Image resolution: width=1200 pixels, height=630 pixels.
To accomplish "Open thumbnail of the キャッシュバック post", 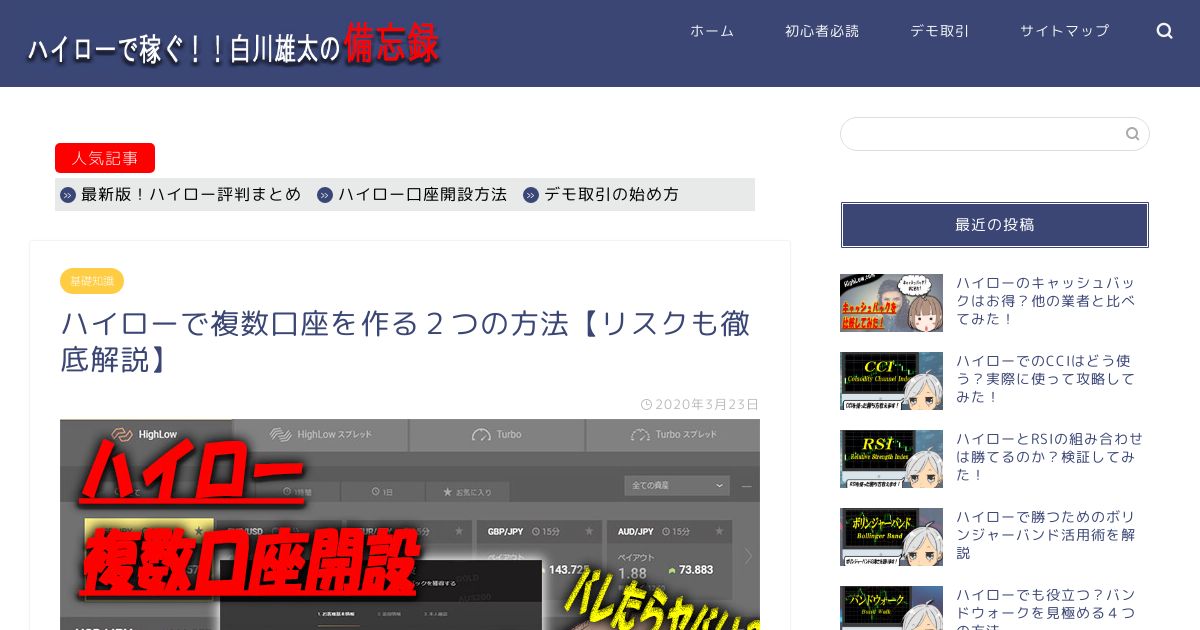I will (x=891, y=303).
